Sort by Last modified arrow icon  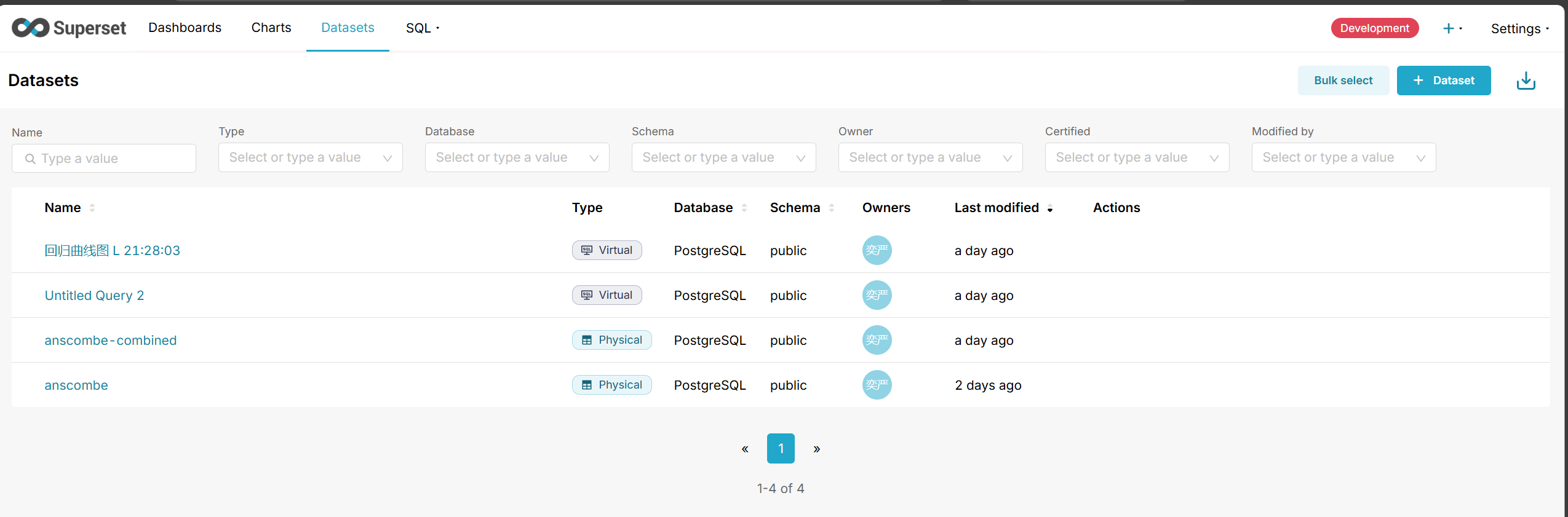[1050, 208]
